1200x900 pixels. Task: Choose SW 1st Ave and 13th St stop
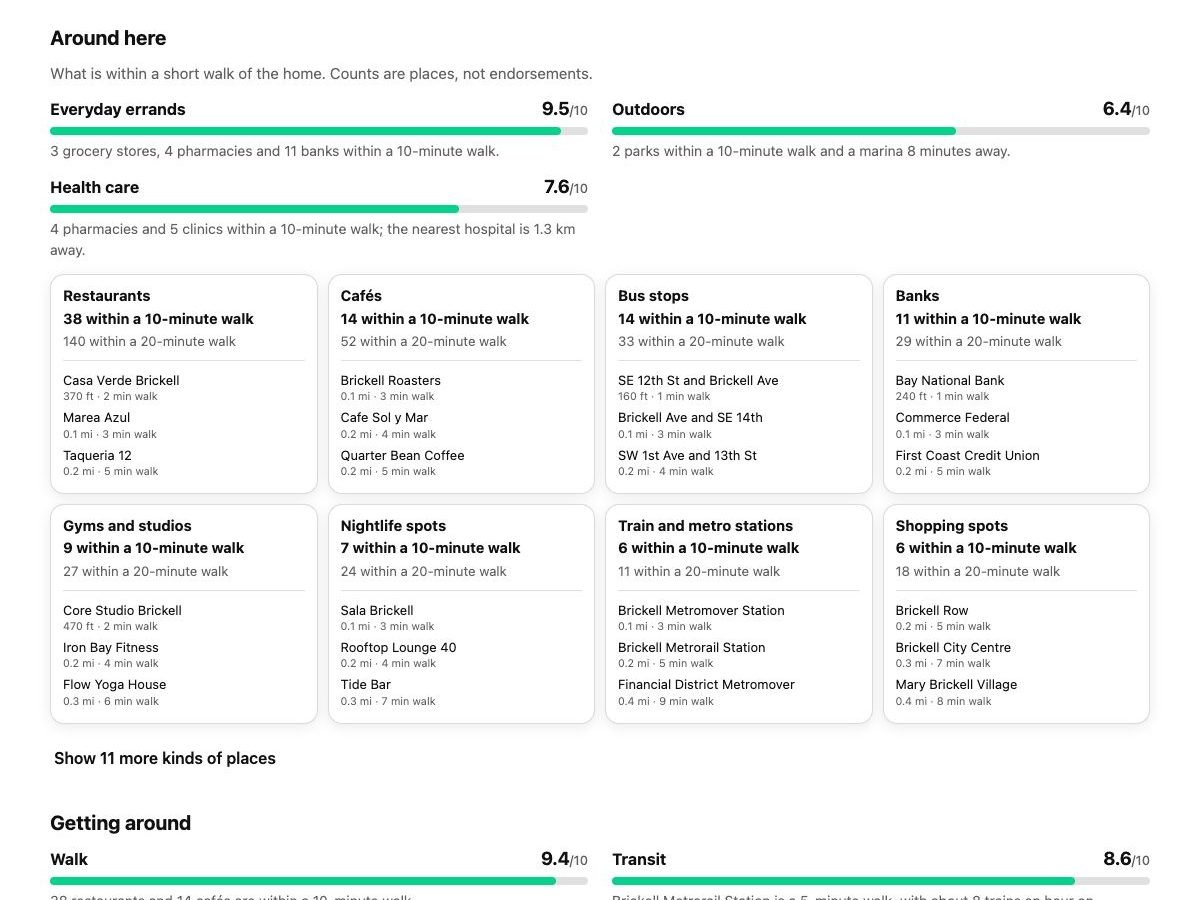point(687,455)
